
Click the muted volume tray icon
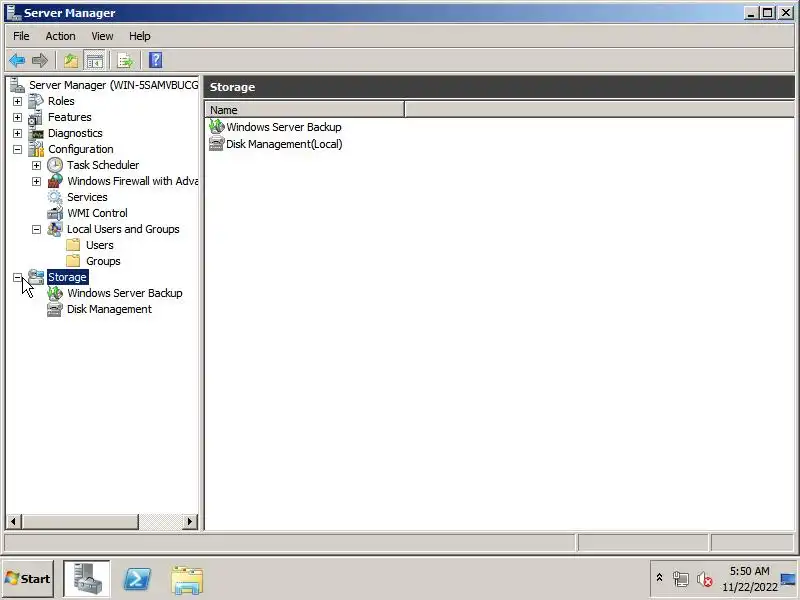(705, 579)
